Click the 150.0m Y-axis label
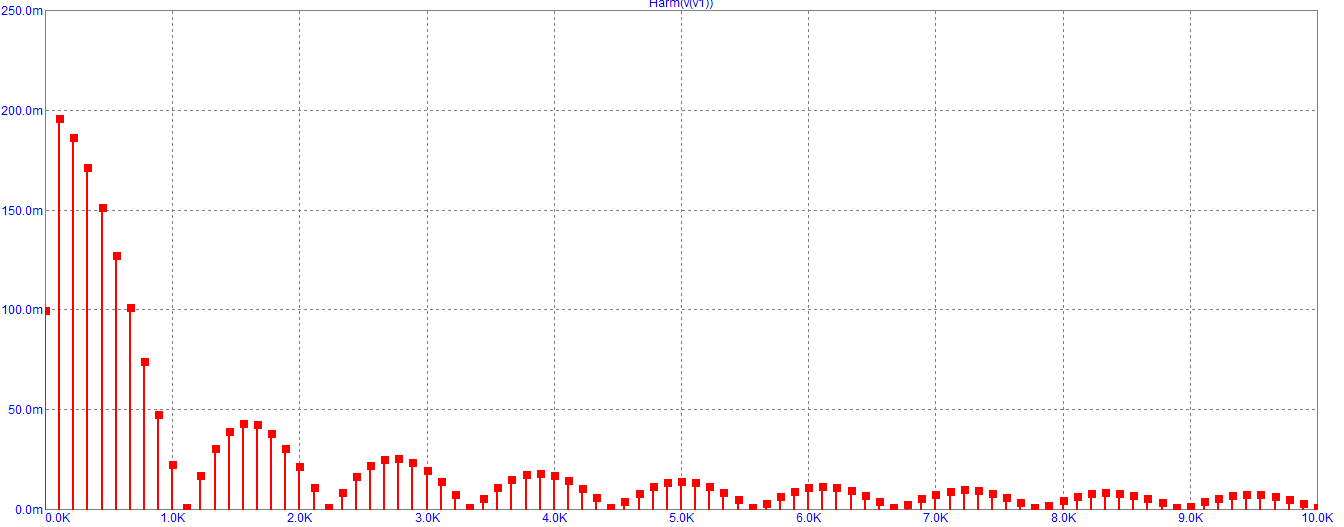Image resolution: width=1344 pixels, height=527 pixels. point(22,210)
